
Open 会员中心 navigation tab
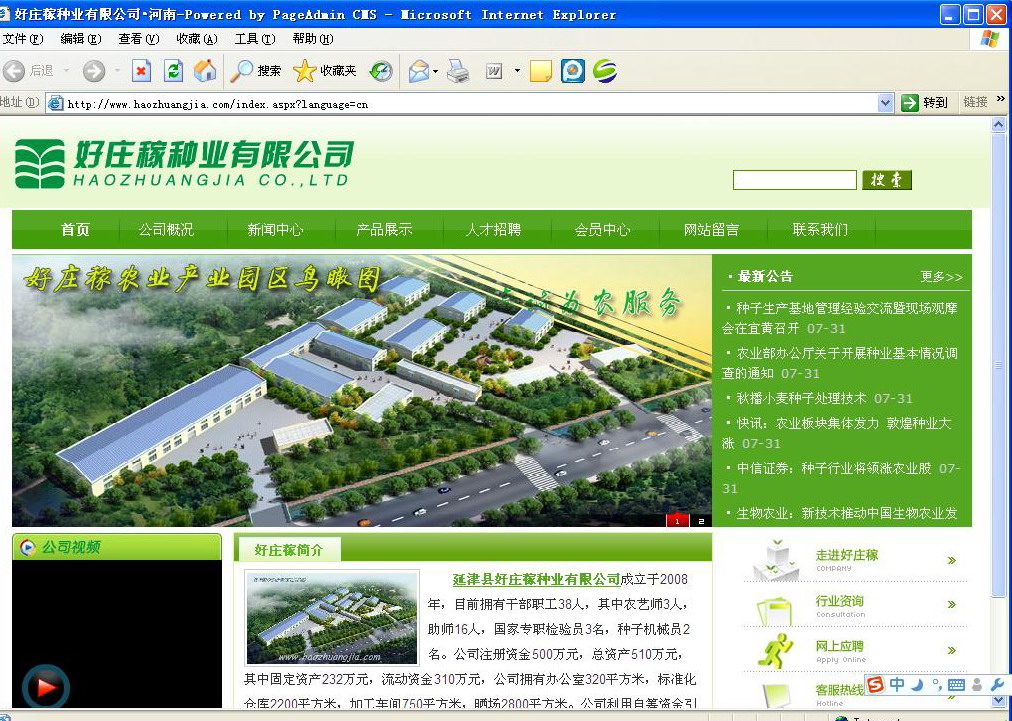pyautogui.click(x=602, y=229)
